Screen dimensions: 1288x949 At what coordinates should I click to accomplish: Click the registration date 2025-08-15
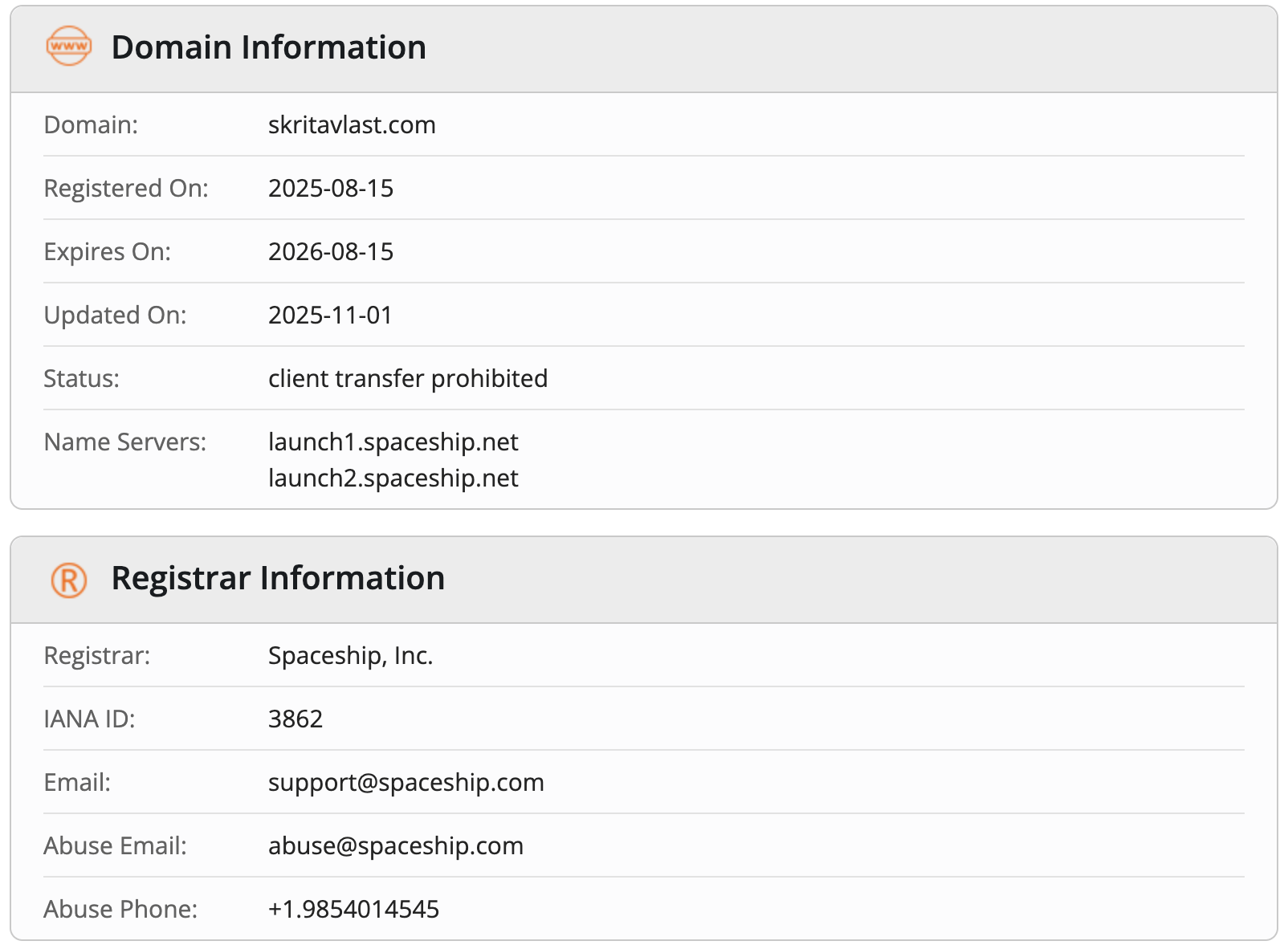tap(331, 189)
